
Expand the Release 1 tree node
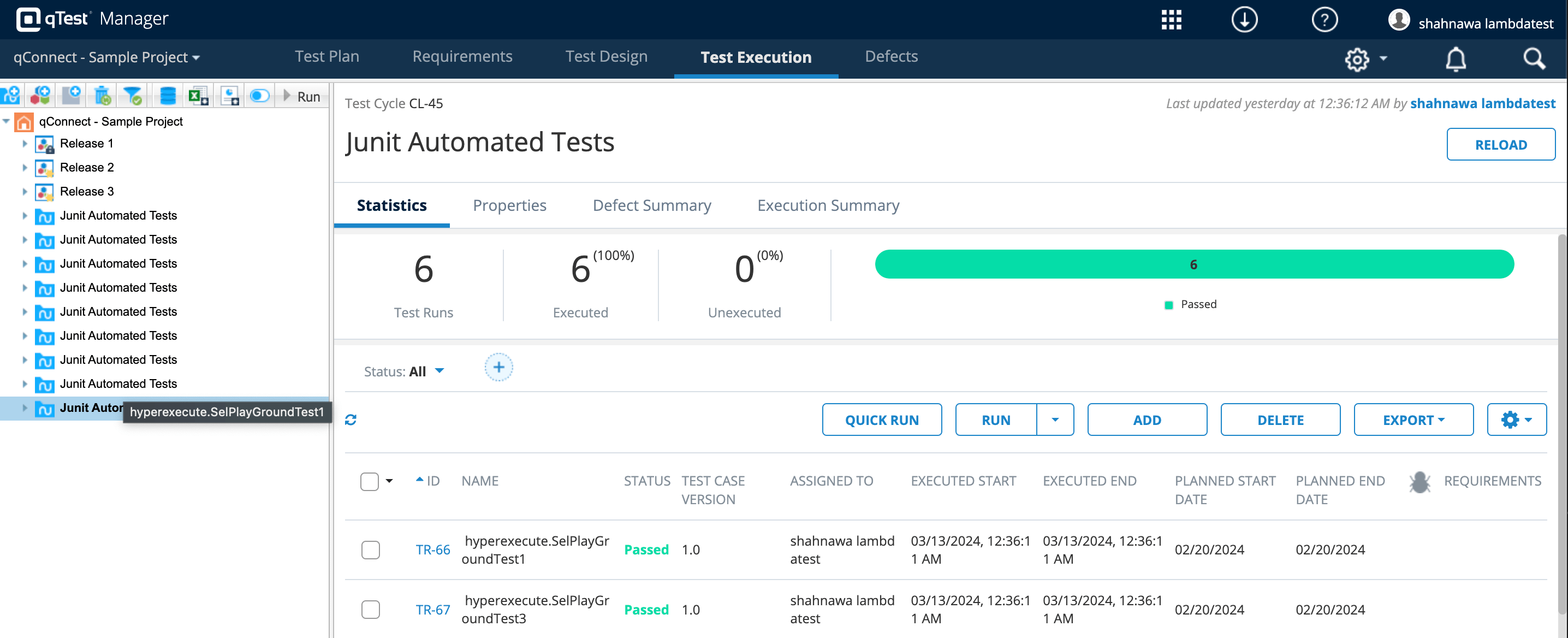(25, 144)
